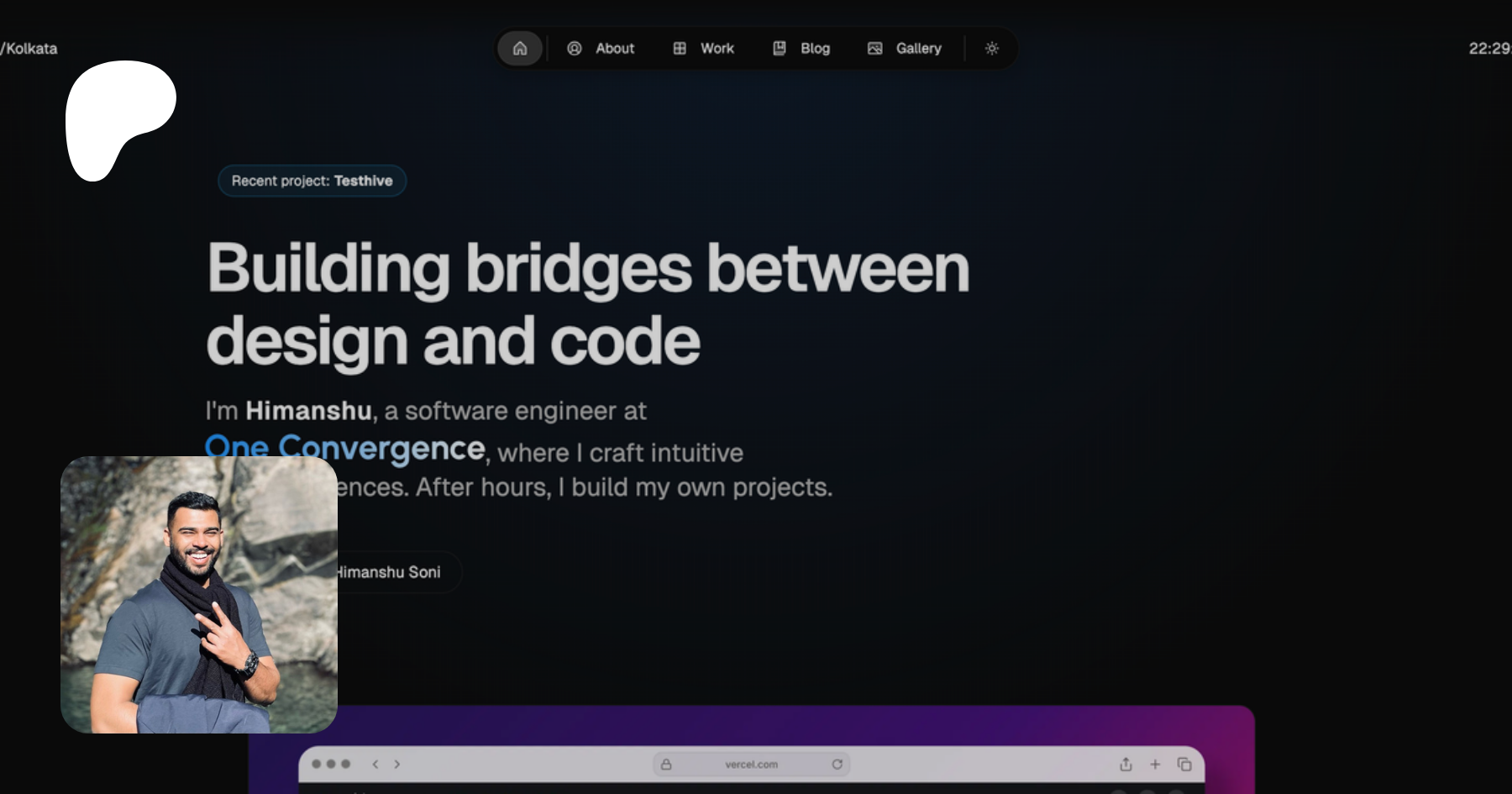
Task: Click the share icon in browser toolbar
Action: [x=1126, y=764]
